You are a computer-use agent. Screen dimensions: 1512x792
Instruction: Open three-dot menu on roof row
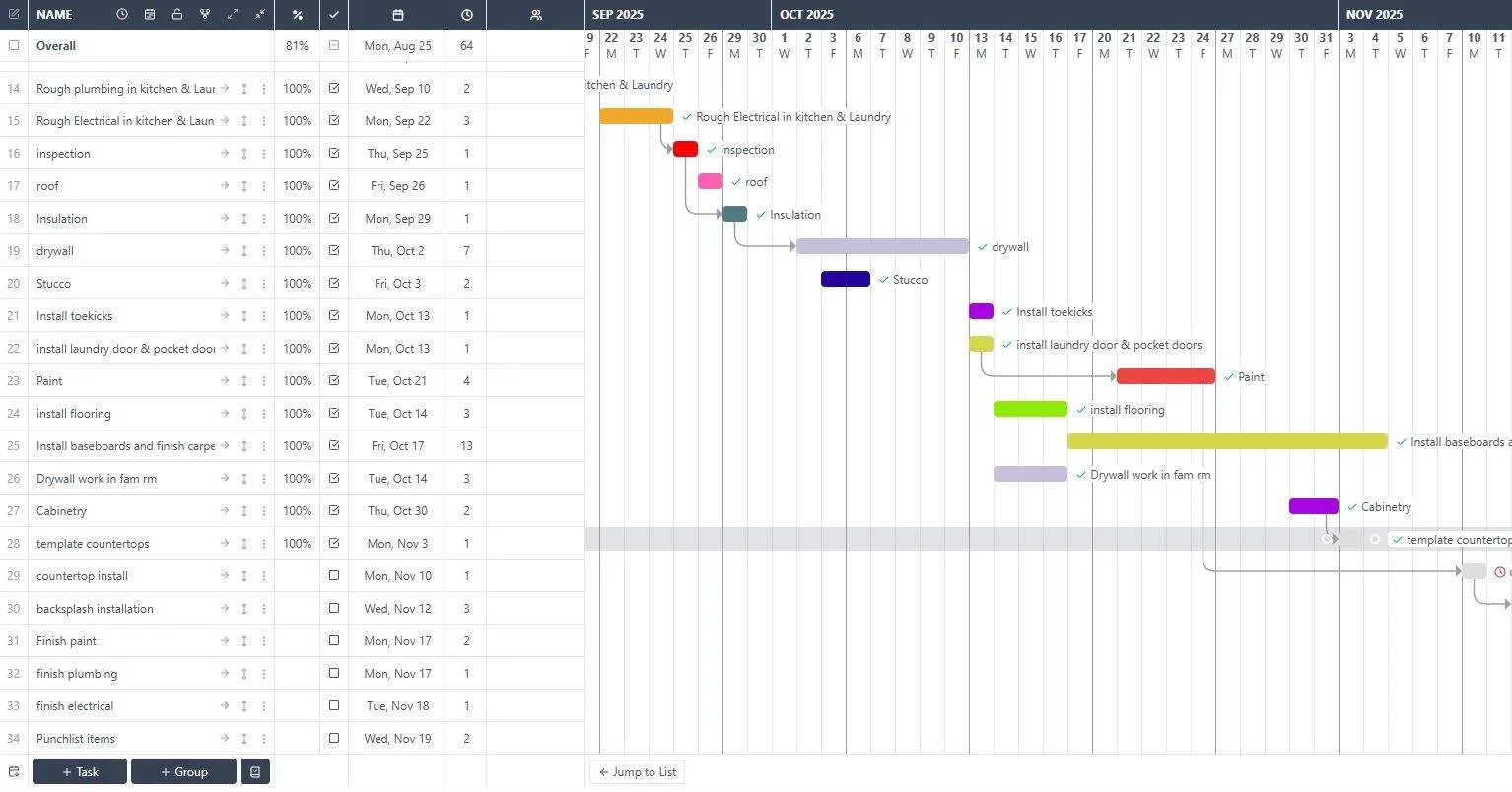pos(264,185)
